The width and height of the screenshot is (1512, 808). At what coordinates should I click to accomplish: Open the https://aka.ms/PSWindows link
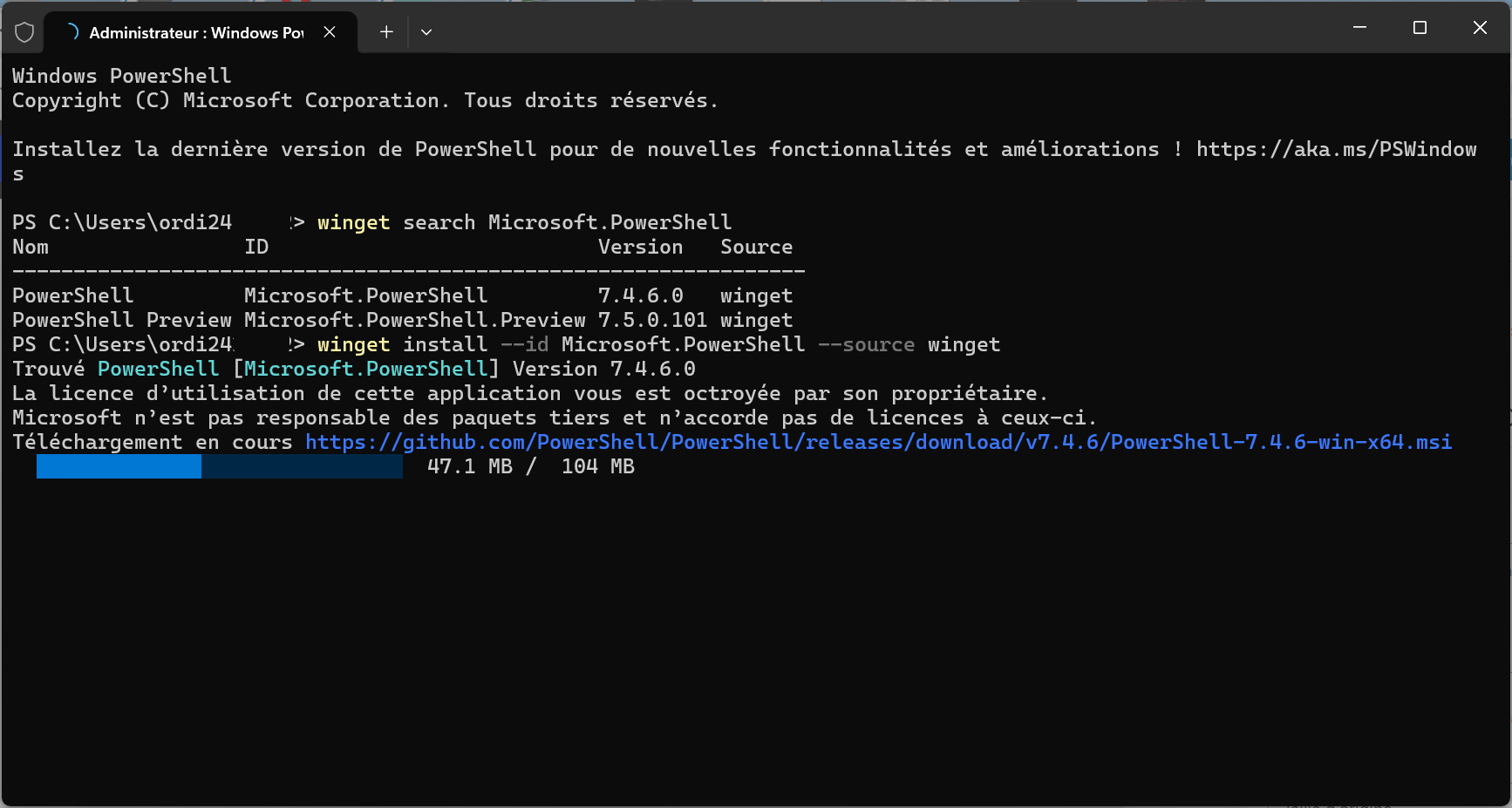click(x=1336, y=150)
